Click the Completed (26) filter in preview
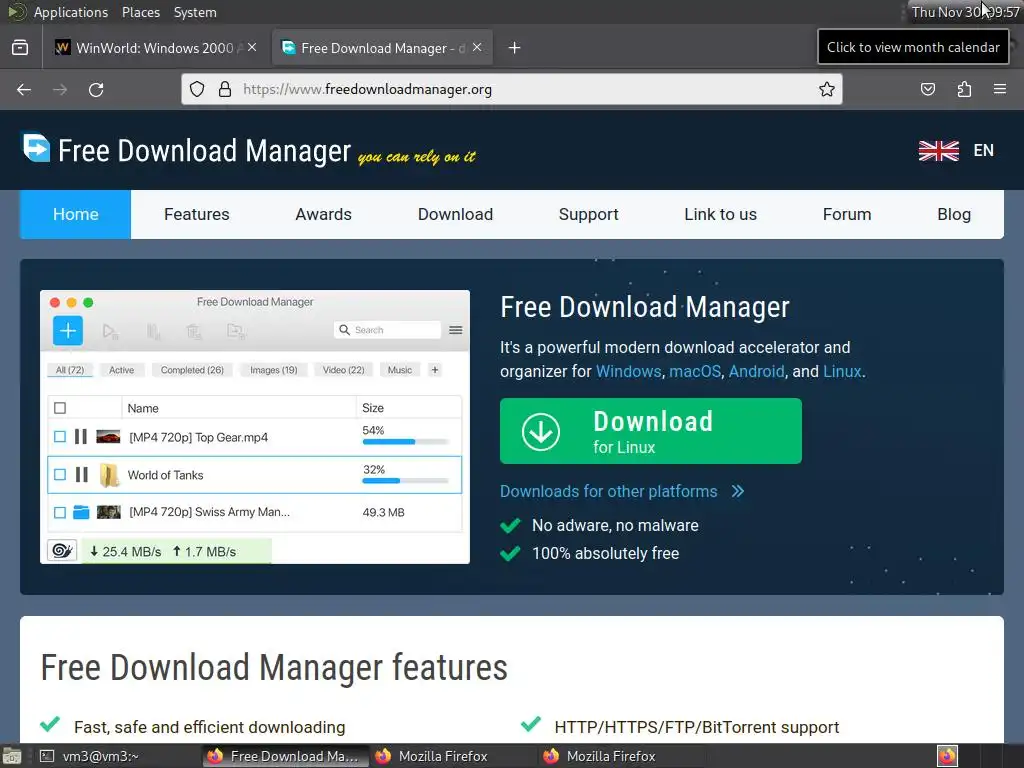 tap(192, 370)
